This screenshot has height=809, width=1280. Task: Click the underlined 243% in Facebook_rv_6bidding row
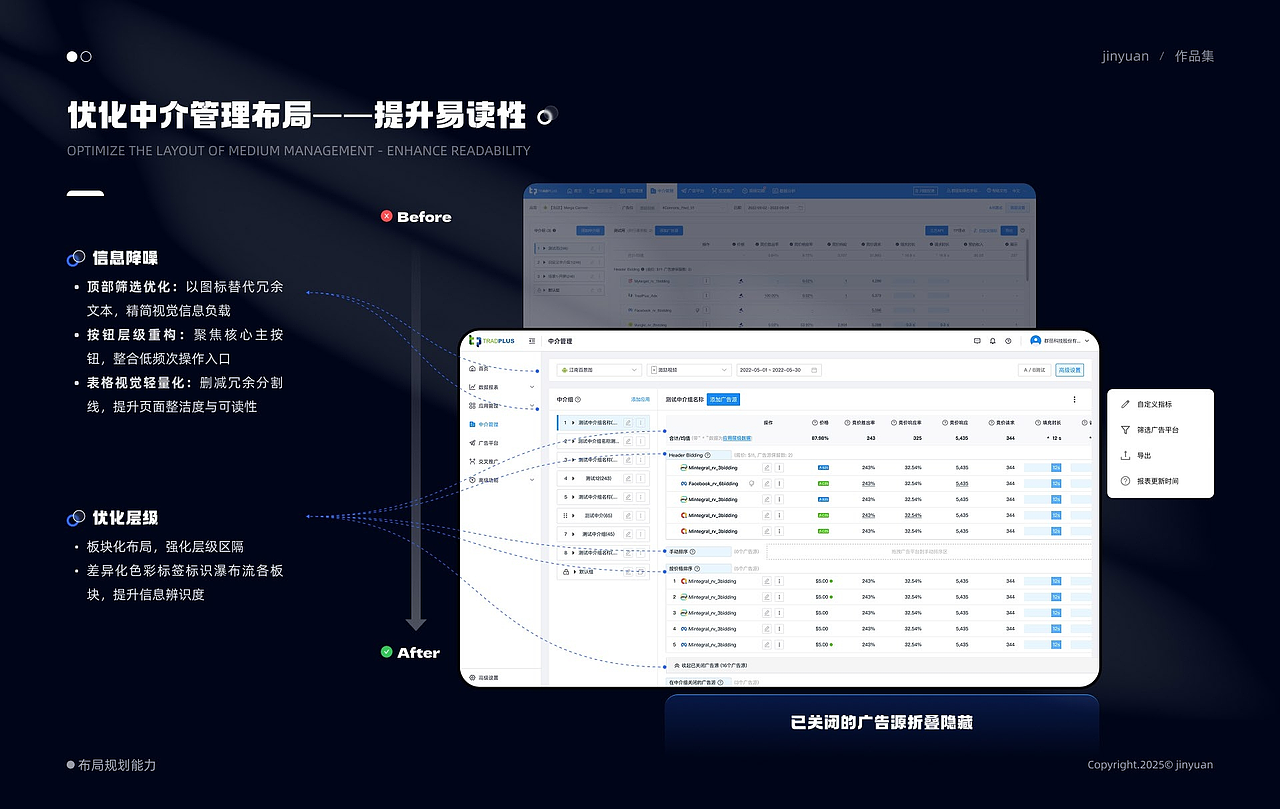868,483
